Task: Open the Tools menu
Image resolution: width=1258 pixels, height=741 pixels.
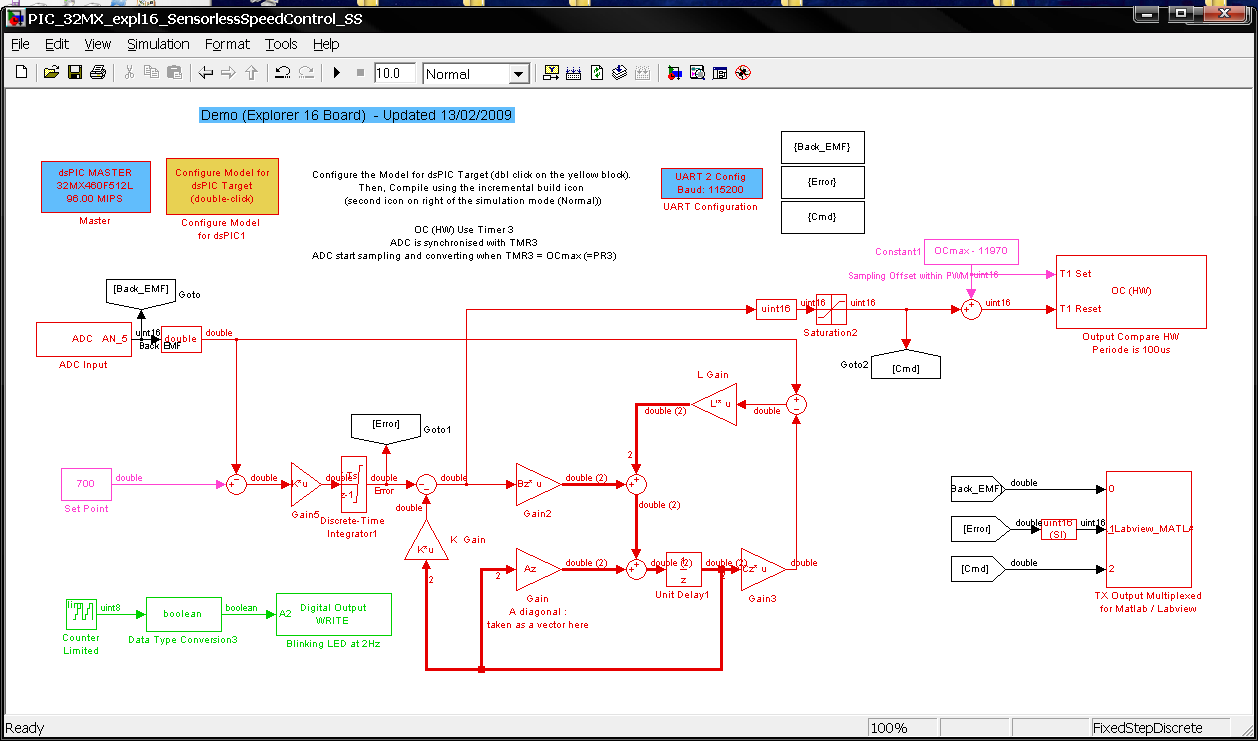Action: (x=281, y=44)
